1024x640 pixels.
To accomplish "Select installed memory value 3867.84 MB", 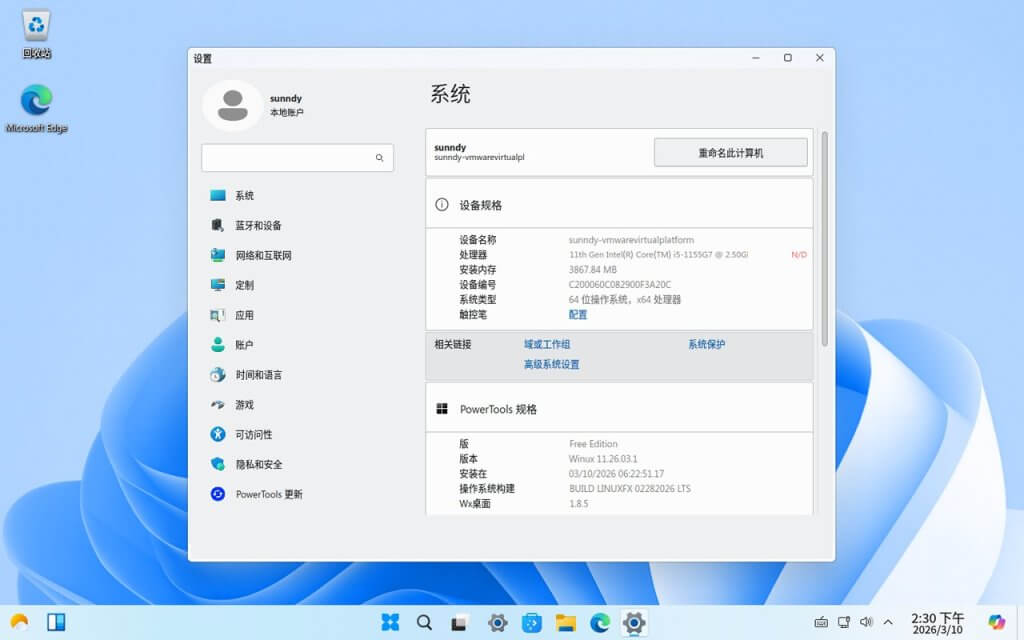I will pyautogui.click(x=592, y=270).
